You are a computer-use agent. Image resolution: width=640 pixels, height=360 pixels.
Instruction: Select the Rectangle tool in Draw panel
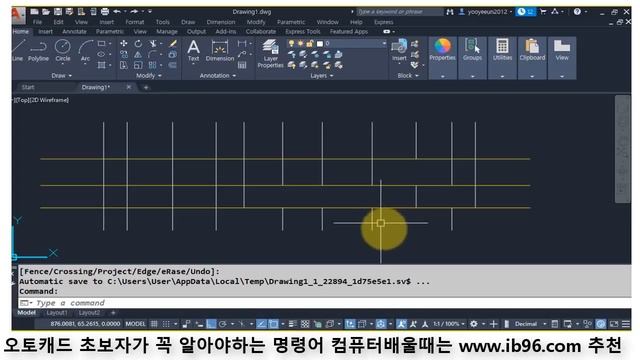(x=102, y=43)
